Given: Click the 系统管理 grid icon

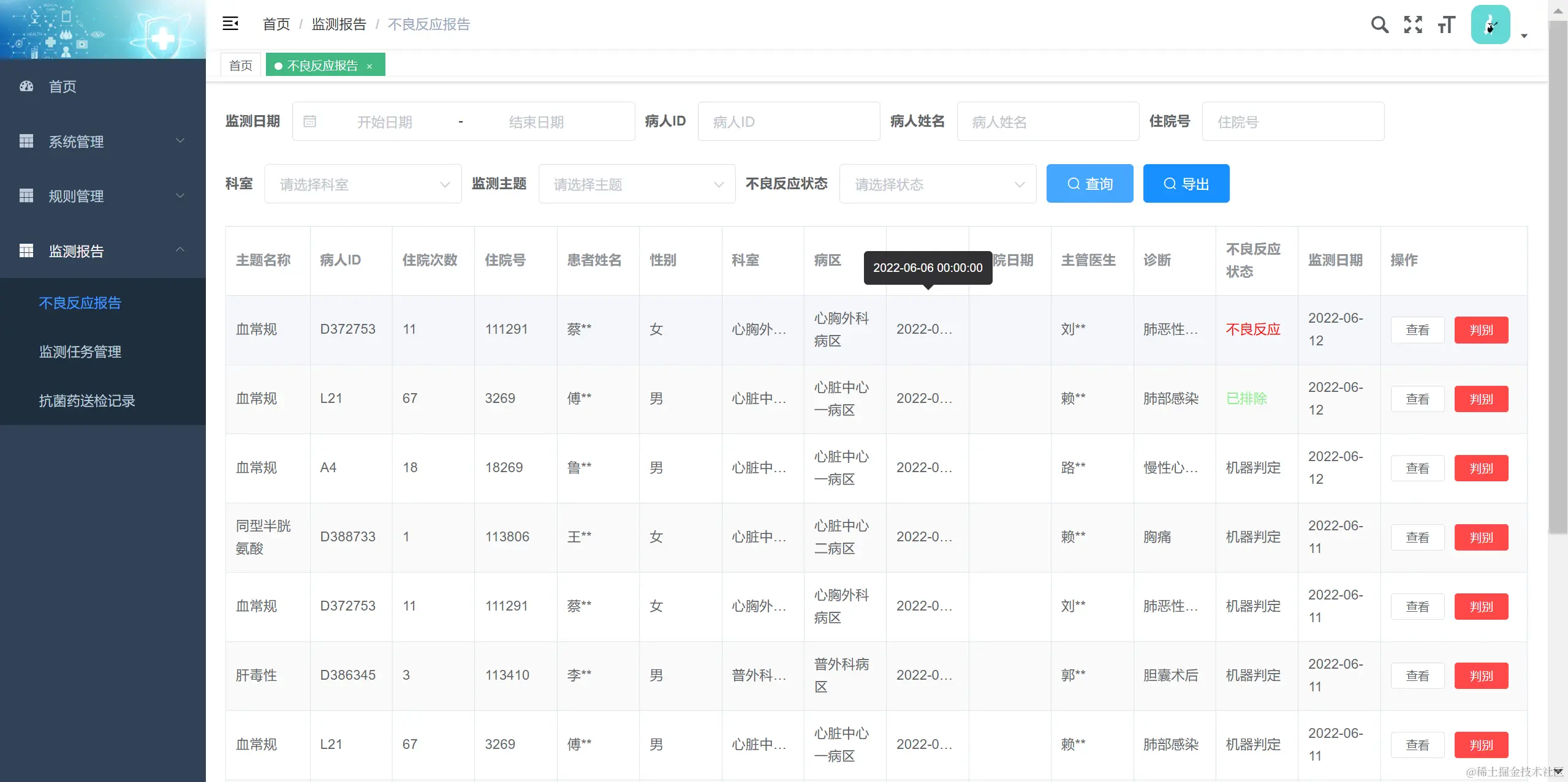Looking at the screenshot, I should click(x=26, y=141).
